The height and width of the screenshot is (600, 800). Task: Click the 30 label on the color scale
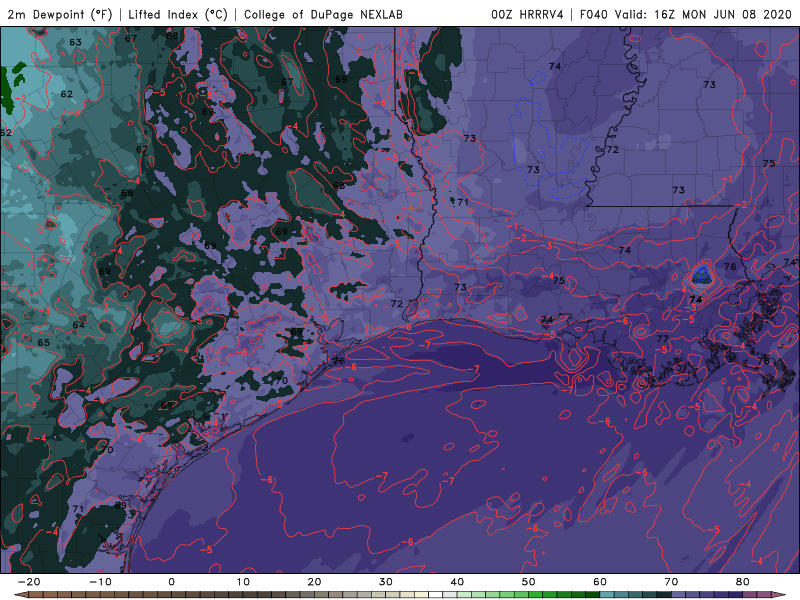tap(386, 582)
